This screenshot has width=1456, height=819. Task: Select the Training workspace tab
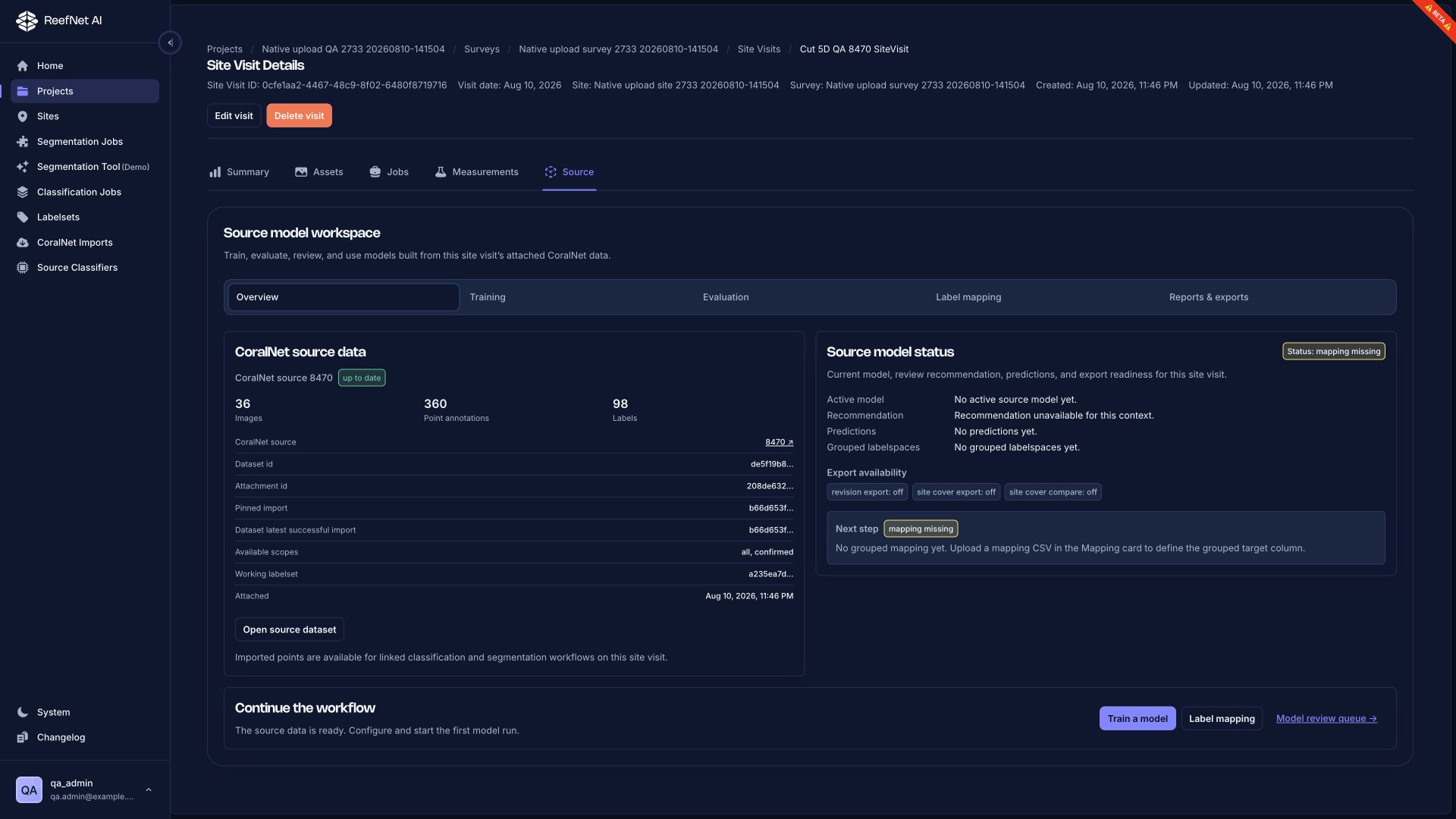click(x=576, y=297)
